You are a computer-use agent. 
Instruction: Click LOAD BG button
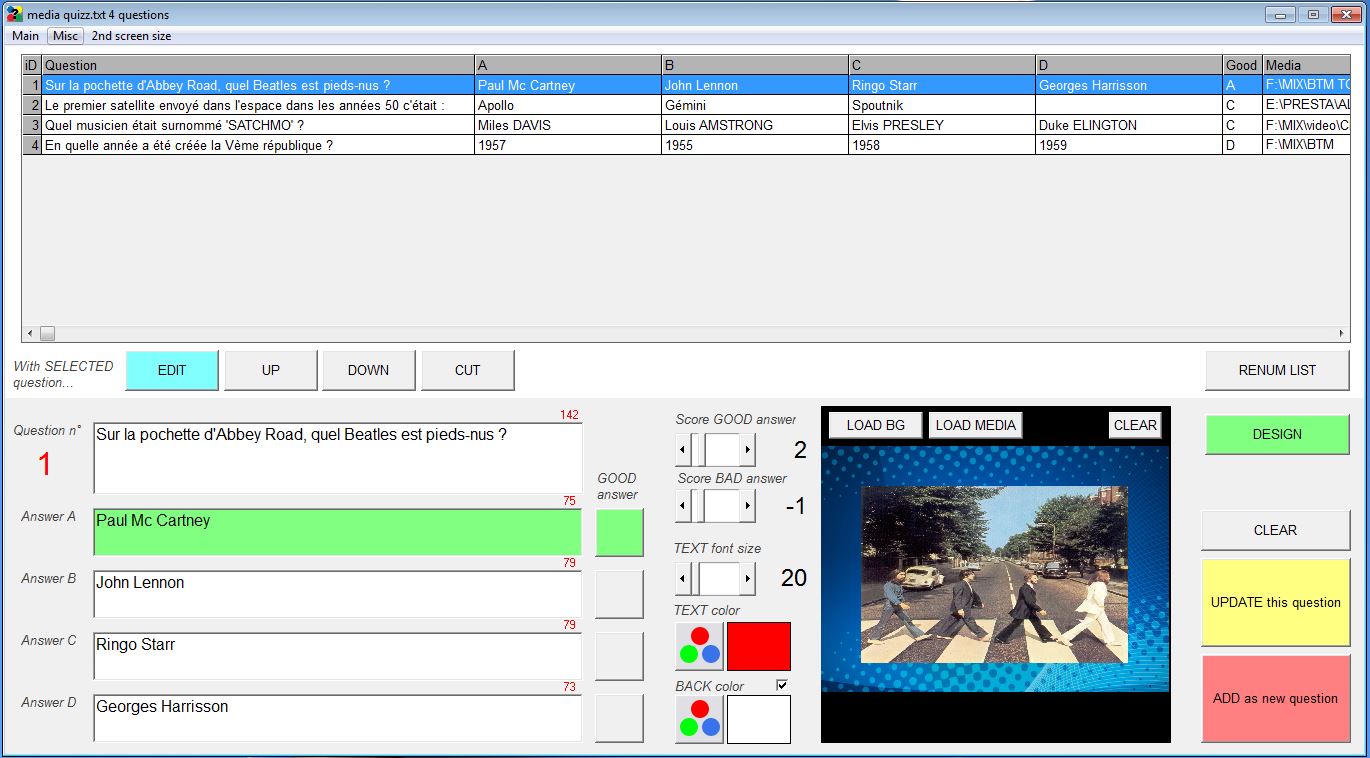tap(876, 425)
